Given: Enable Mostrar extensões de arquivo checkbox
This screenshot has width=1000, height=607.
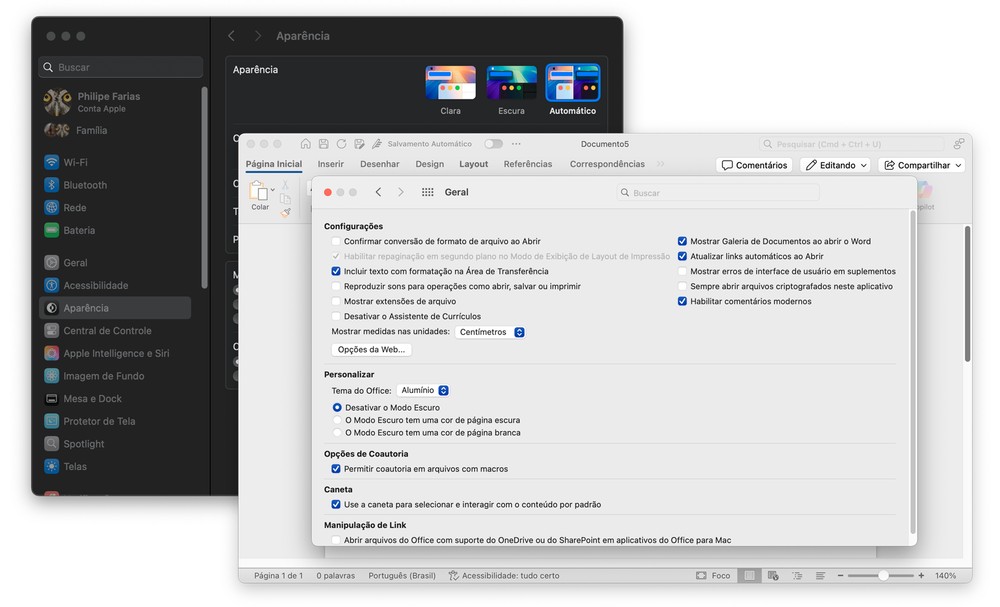Looking at the screenshot, I should tap(336, 301).
